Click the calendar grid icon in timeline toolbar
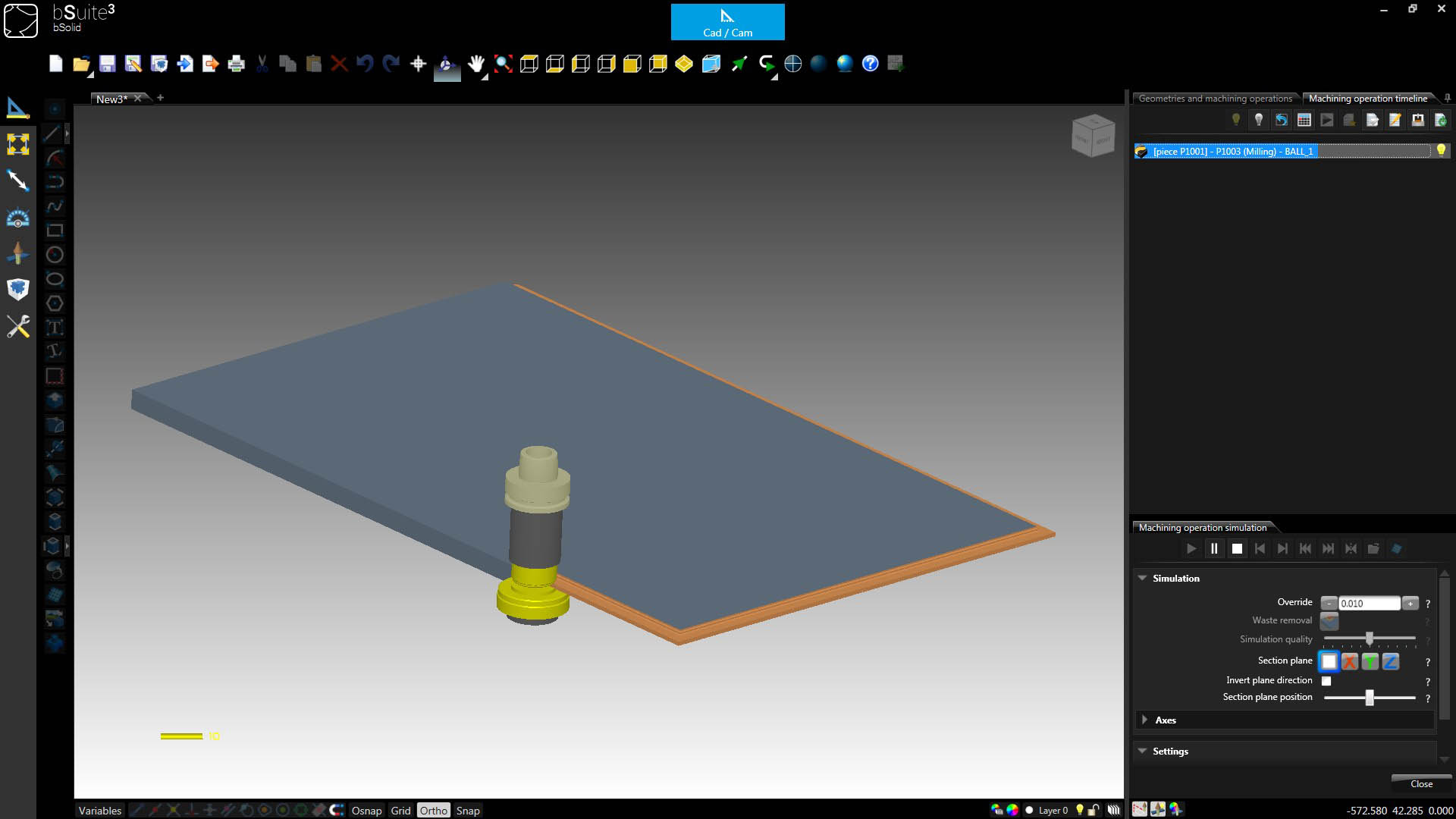The width and height of the screenshot is (1456, 819). [1304, 120]
